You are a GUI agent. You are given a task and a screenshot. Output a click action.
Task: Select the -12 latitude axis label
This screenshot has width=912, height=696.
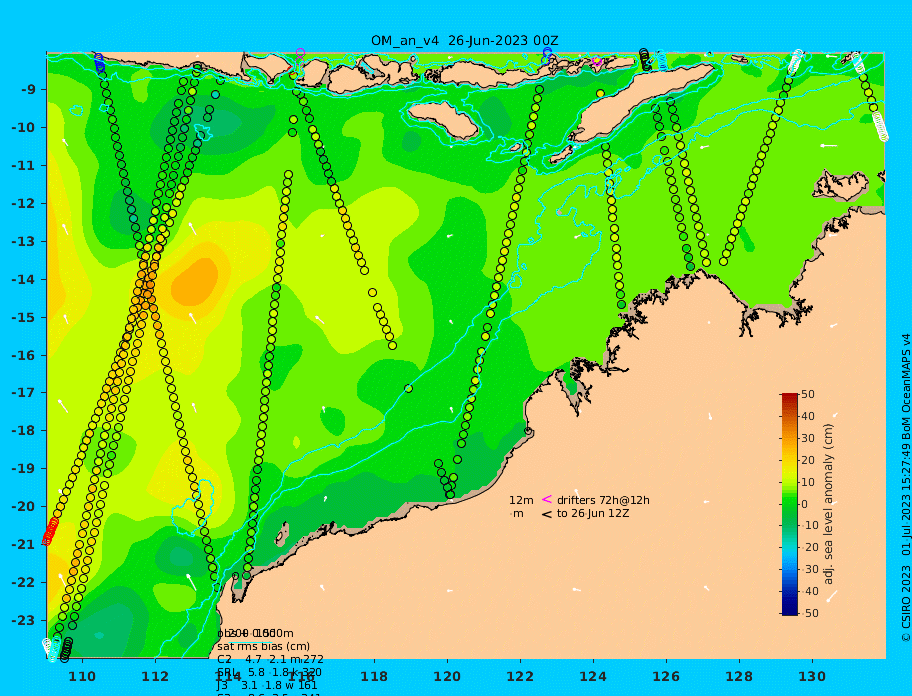click(x=24, y=204)
